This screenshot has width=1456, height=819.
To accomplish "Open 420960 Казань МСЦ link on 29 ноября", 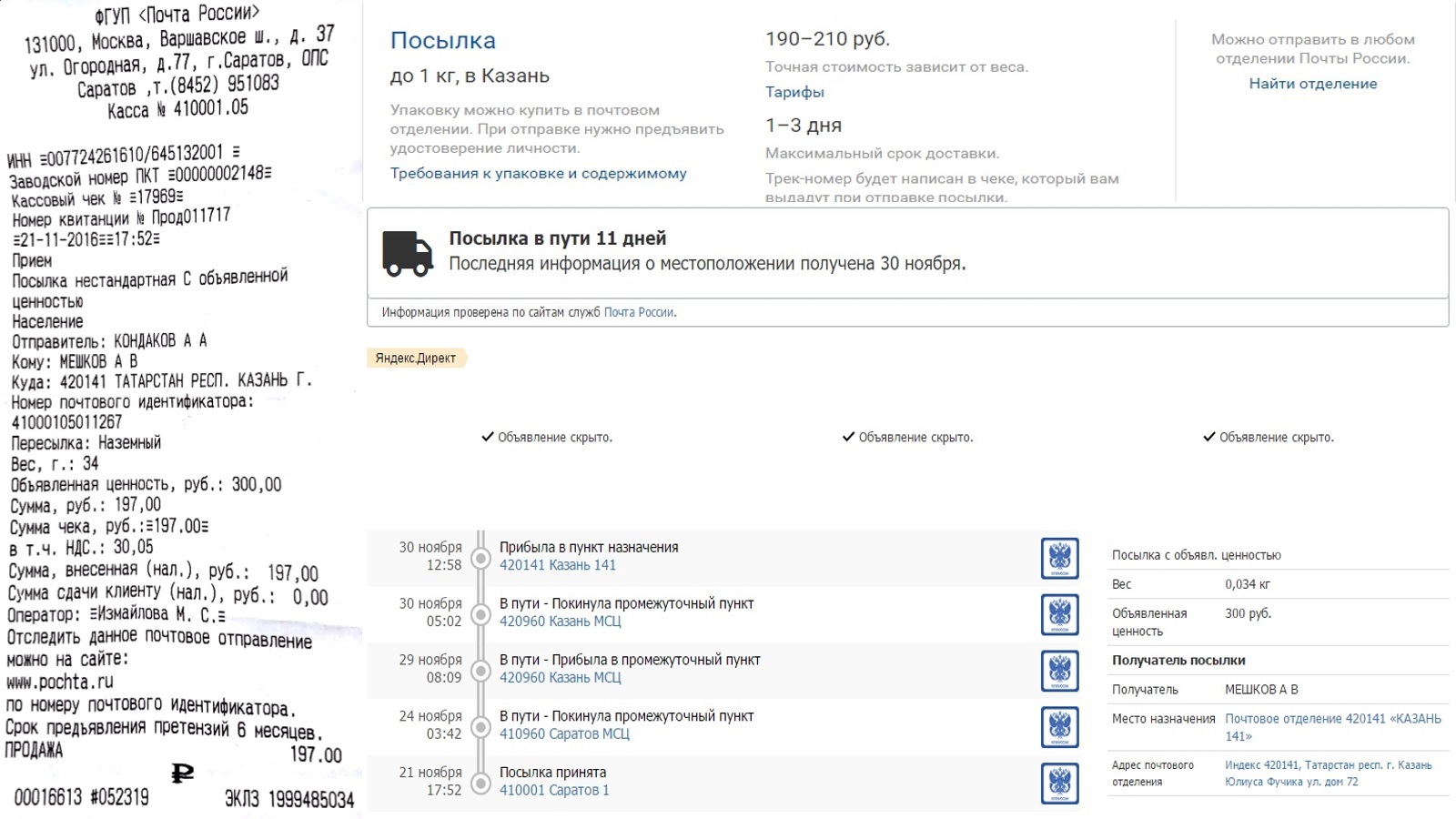I will click(561, 678).
